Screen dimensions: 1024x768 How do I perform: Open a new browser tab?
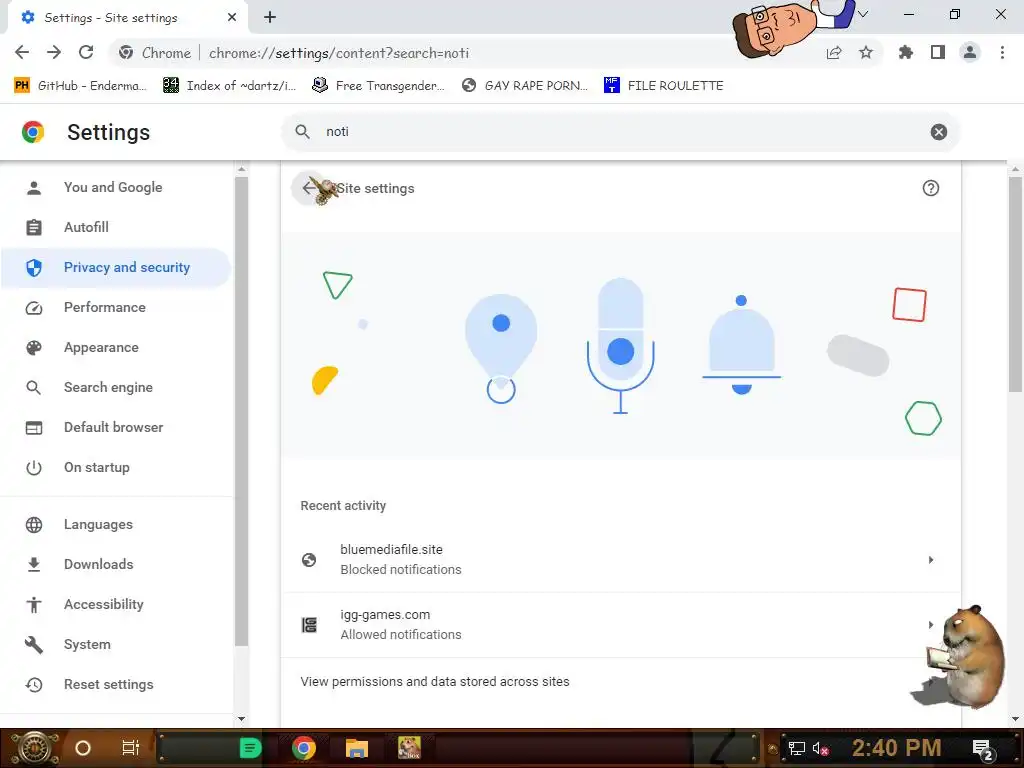point(270,18)
